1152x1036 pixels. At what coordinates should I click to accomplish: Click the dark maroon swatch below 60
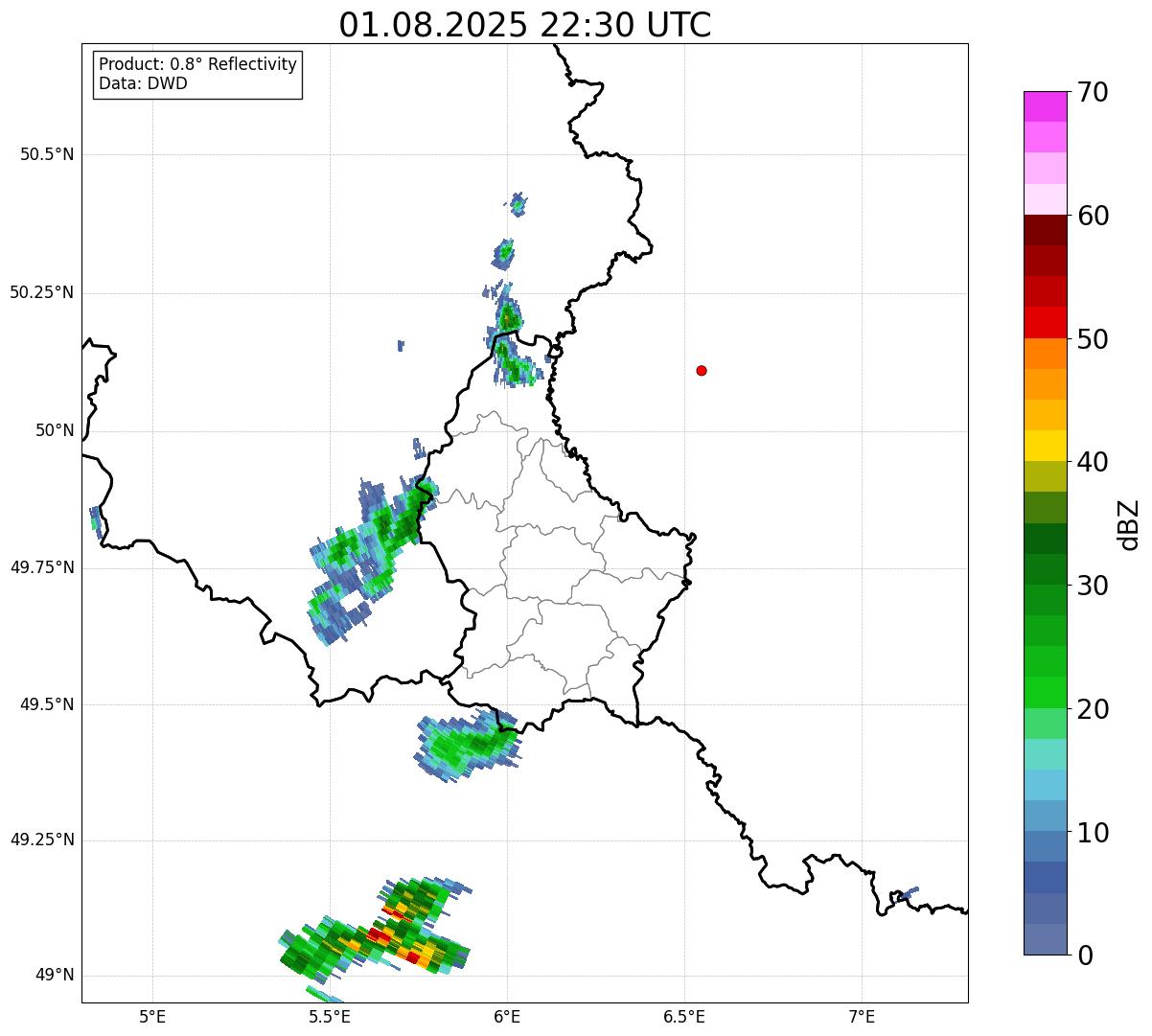1045,230
